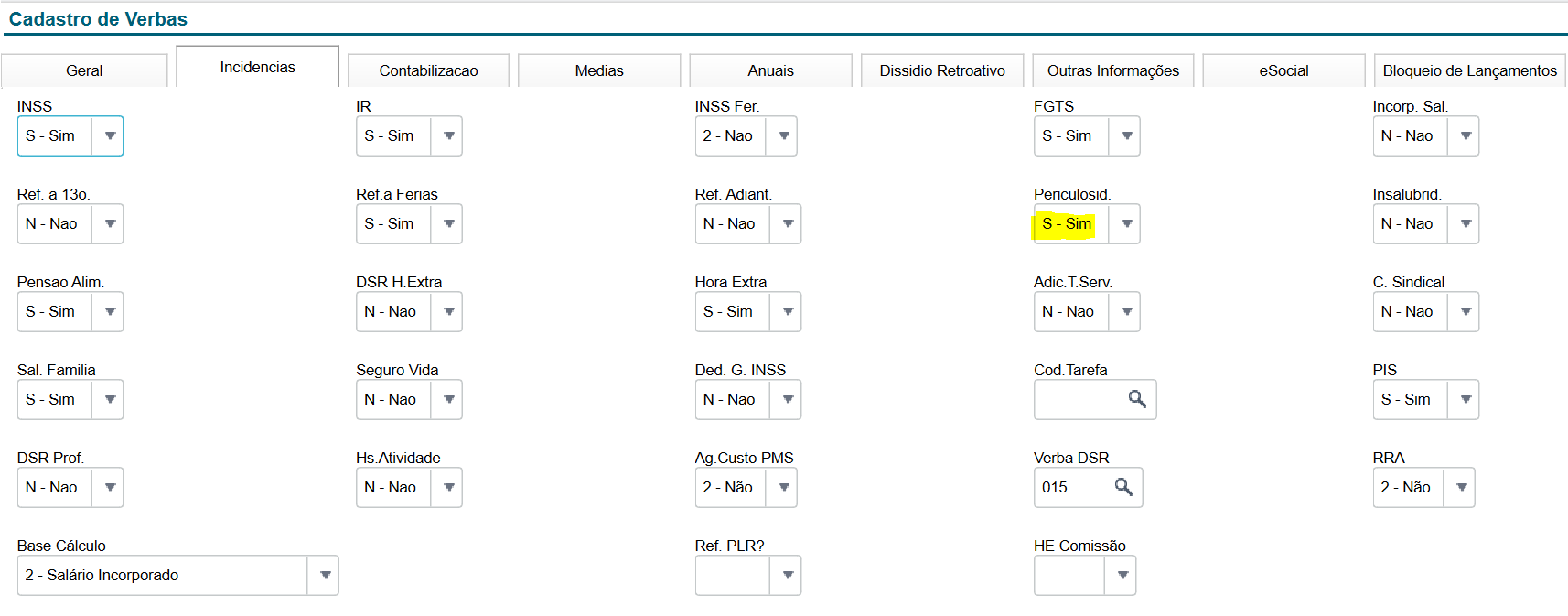
Task: Expand the Periculosid. dropdown
Action: pyautogui.click(x=1126, y=223)
